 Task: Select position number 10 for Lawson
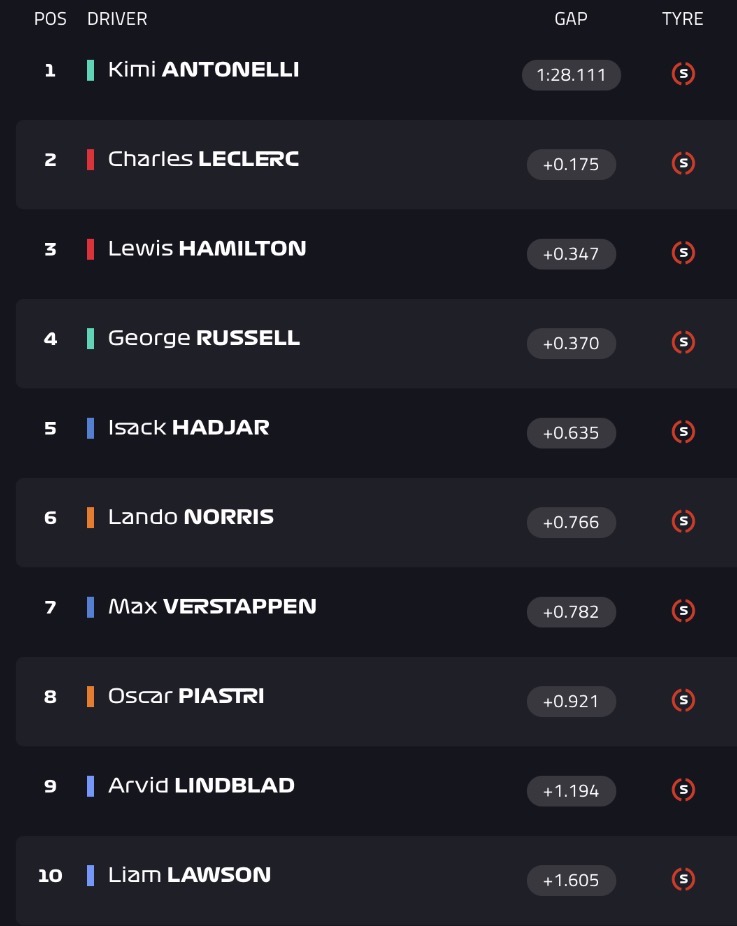coord(50,875)
